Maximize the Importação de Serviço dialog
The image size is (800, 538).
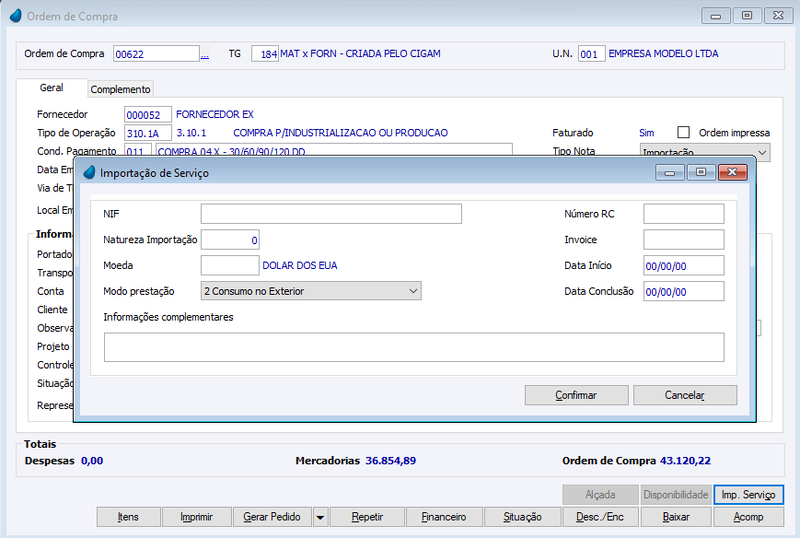[x=701, y=173]
